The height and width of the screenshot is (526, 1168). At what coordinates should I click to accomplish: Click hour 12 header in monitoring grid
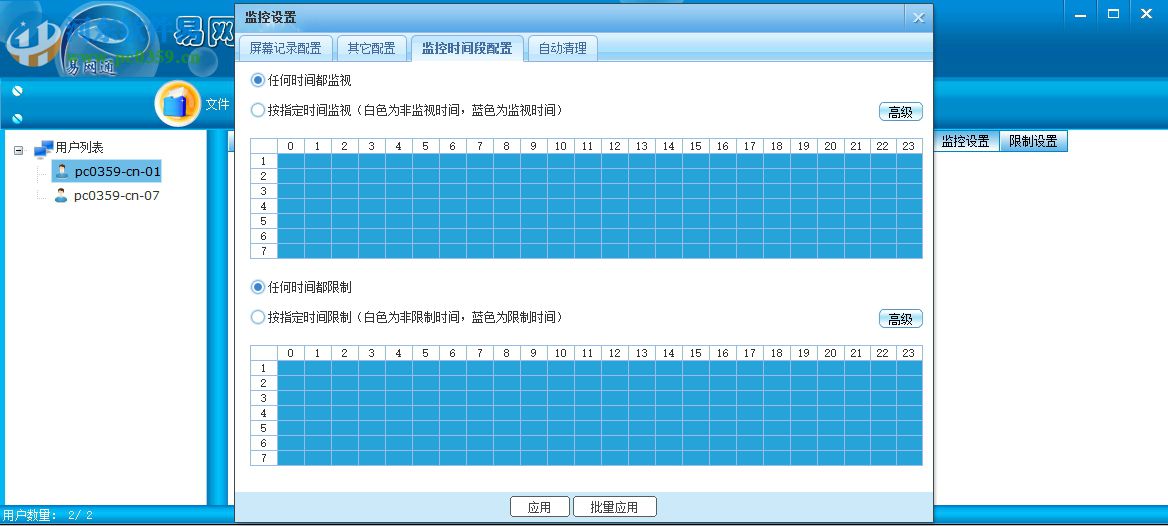pos(615,146)
